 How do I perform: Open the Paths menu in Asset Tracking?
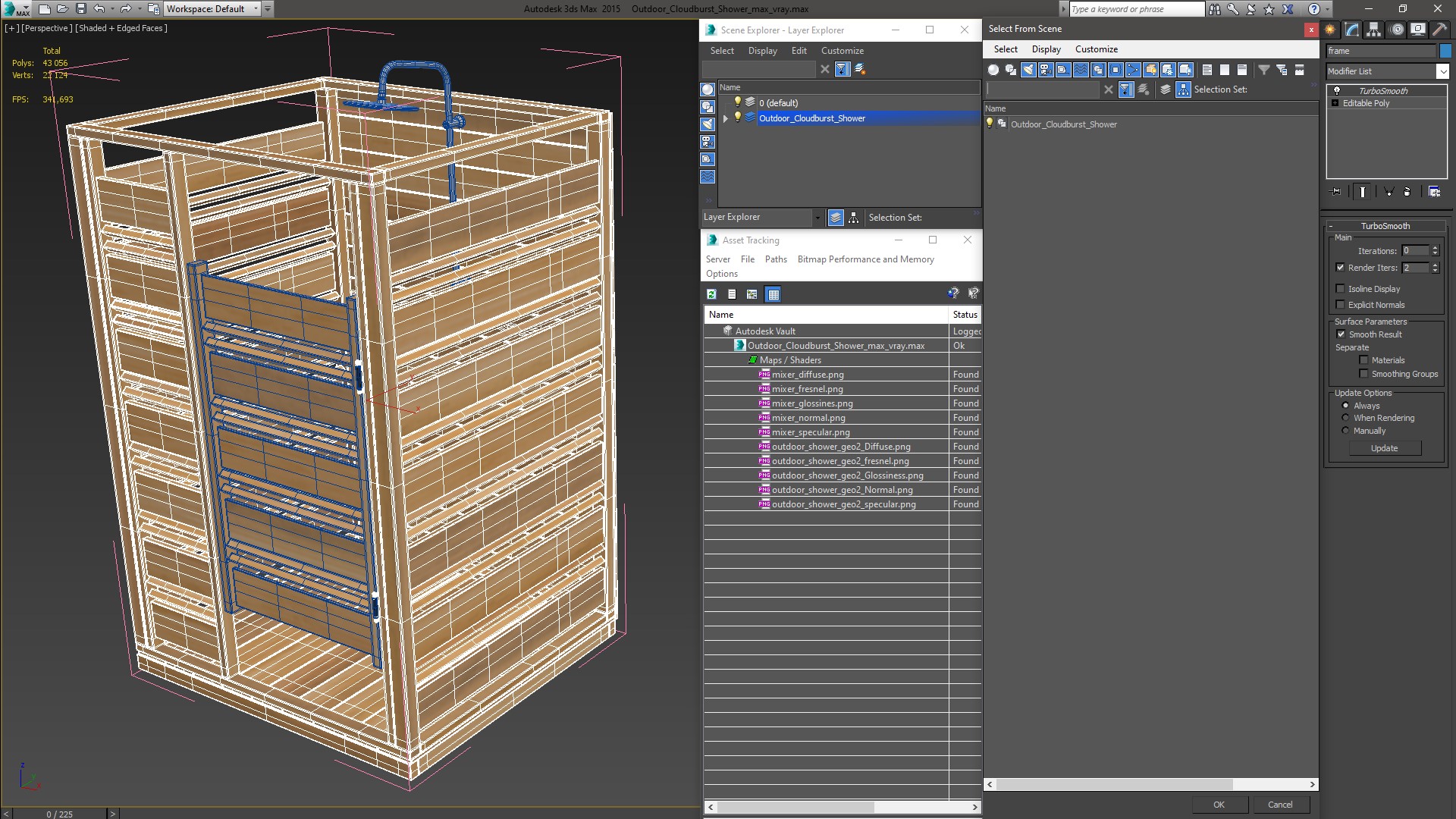(775, 259)
